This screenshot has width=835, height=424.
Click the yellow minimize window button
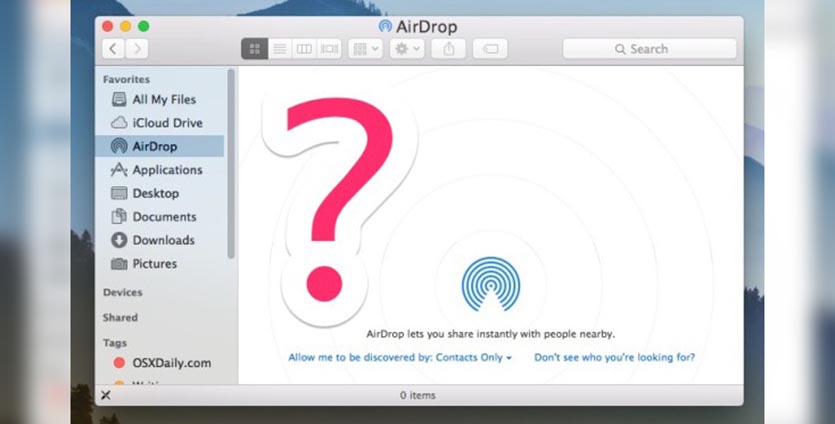pyautogui.click(x=126, y=26)
